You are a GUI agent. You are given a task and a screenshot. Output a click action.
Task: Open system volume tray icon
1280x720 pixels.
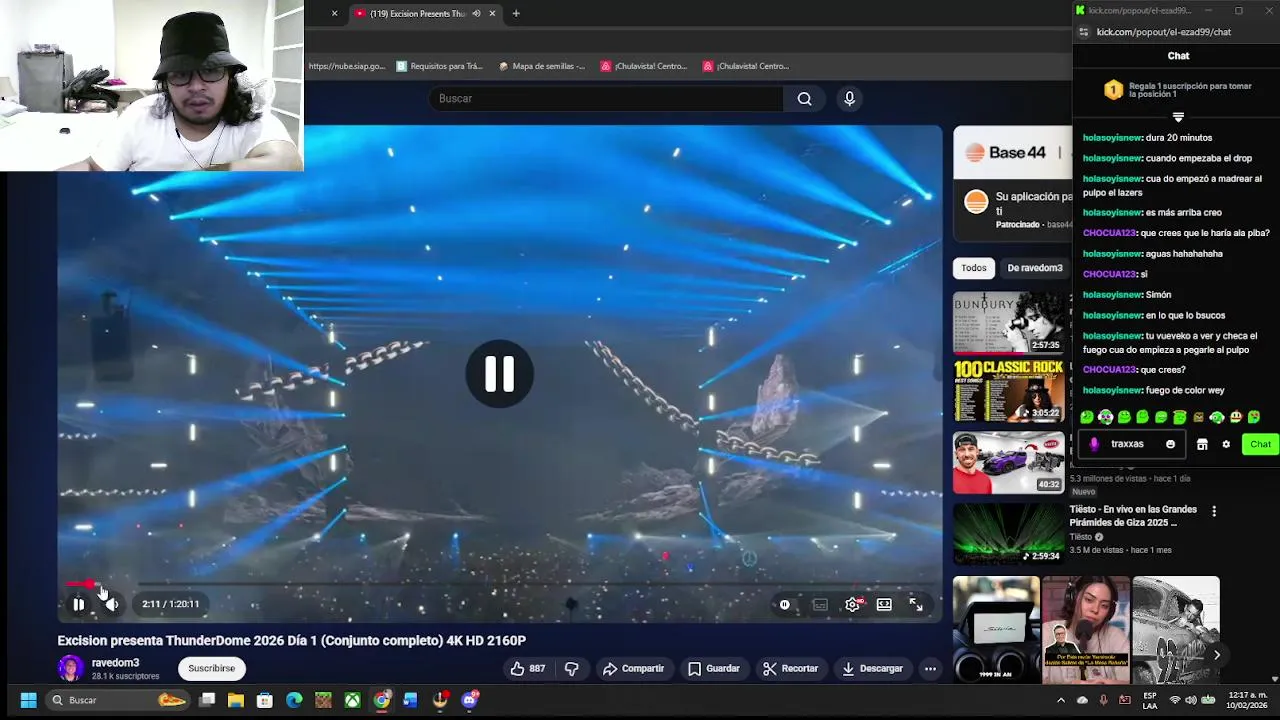click(1191, 700)
